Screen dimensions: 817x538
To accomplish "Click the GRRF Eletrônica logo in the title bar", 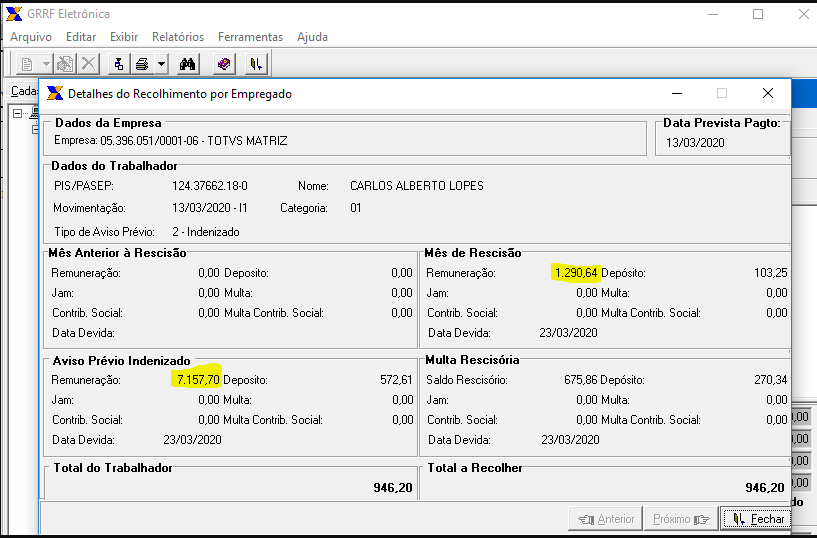I will (14, 14).
